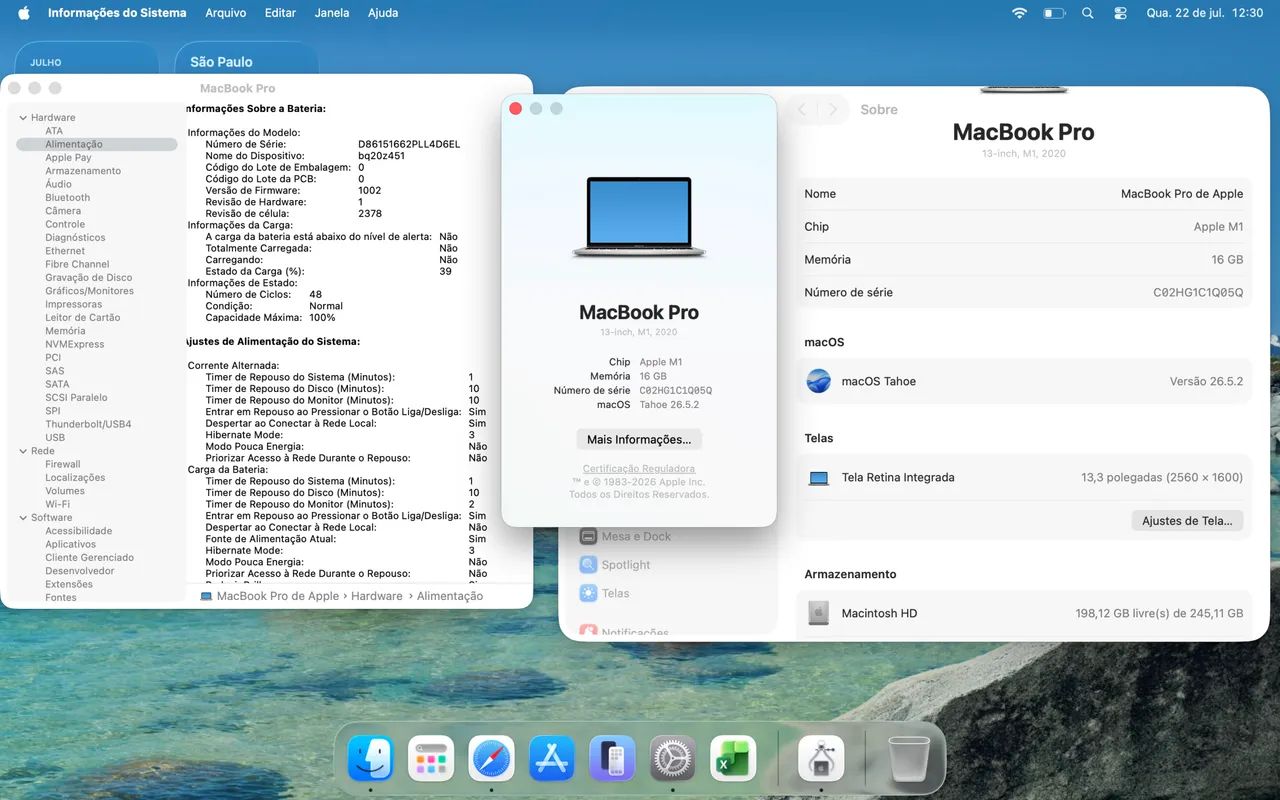Open the Certificação Reguladora link
This screenshot has height=800, width=1280.
tap(639, 469)
